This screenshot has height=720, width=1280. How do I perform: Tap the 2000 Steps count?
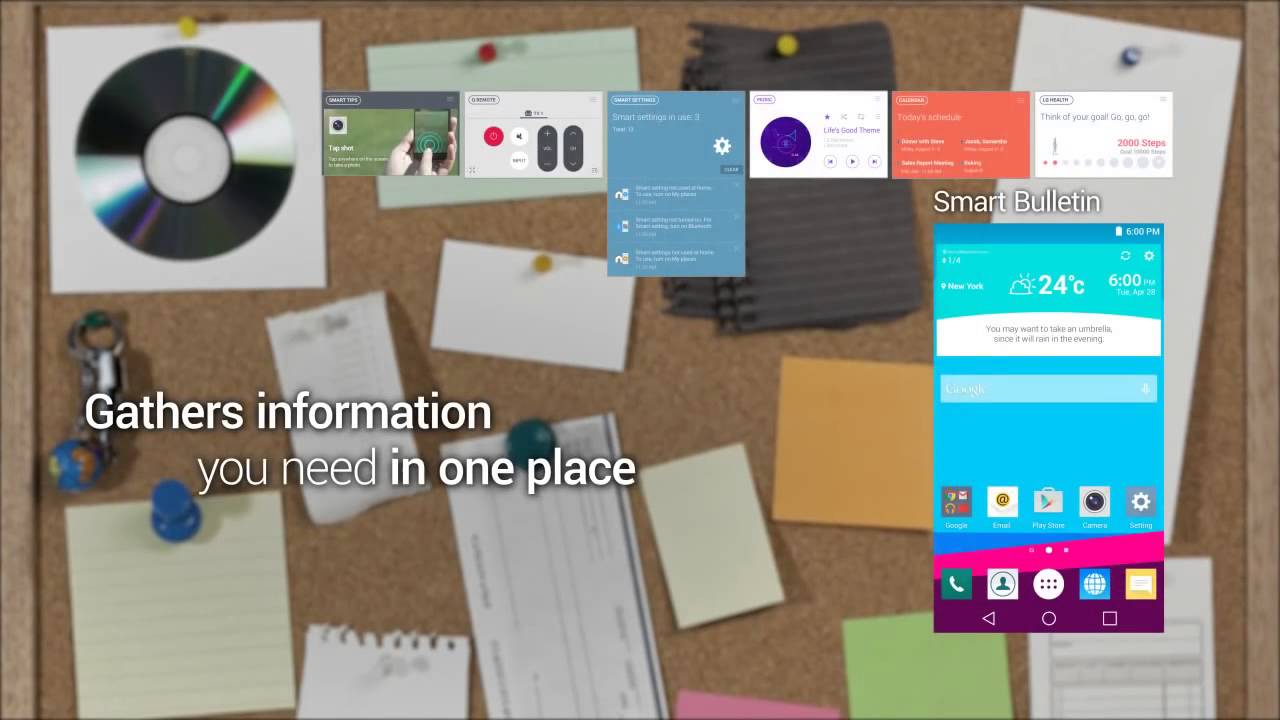[1141, 143]
